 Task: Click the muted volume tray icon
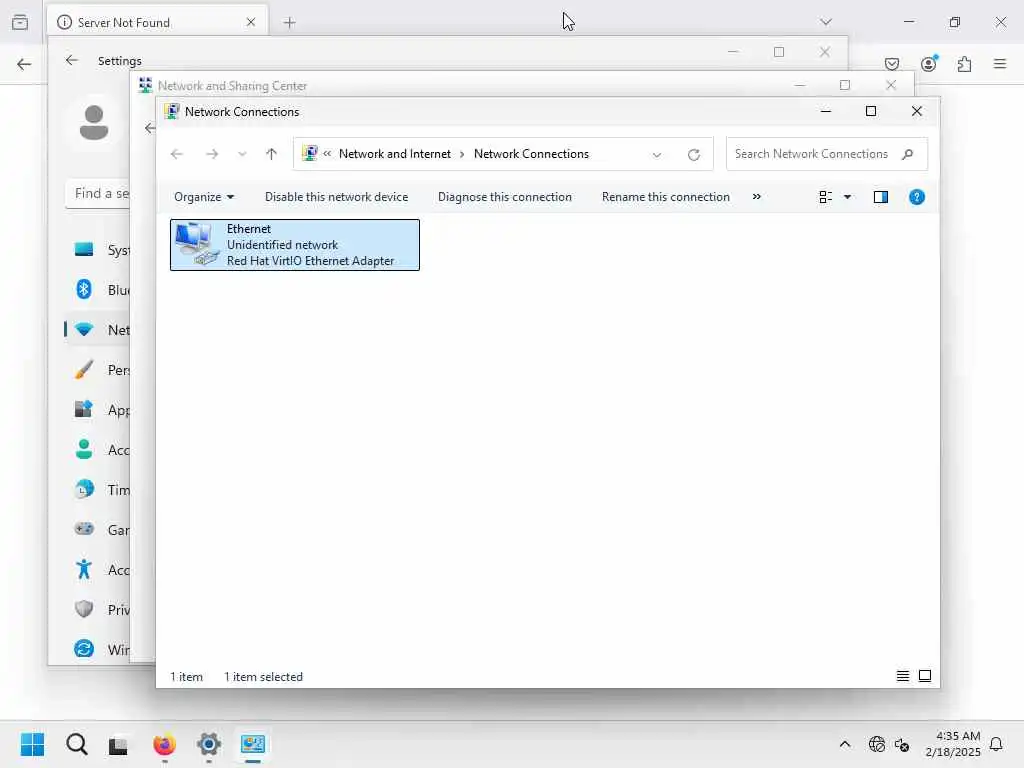point(902,744)
